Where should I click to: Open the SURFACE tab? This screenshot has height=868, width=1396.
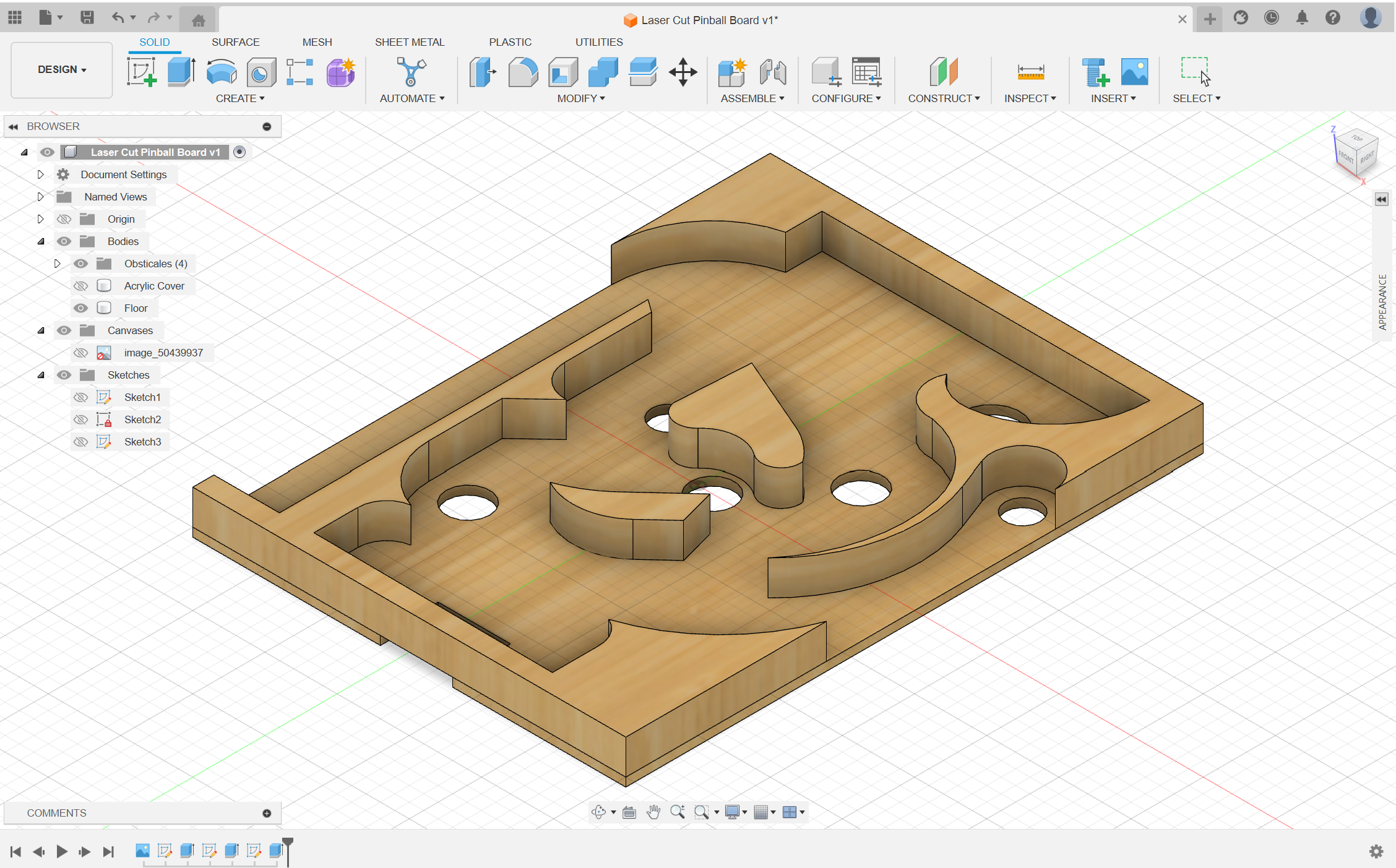(235, 42)
